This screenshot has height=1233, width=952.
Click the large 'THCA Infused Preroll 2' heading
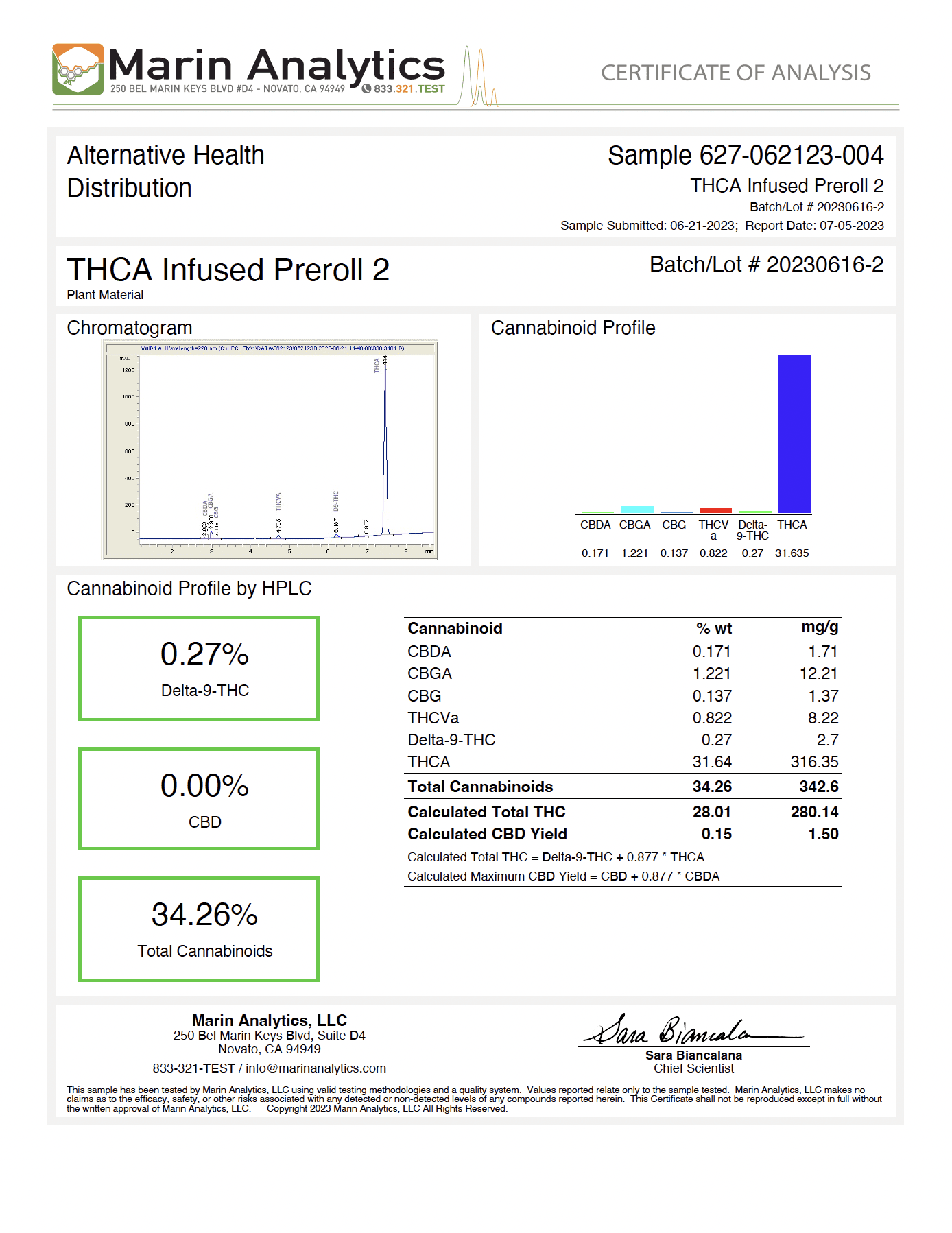pos(228,270)
